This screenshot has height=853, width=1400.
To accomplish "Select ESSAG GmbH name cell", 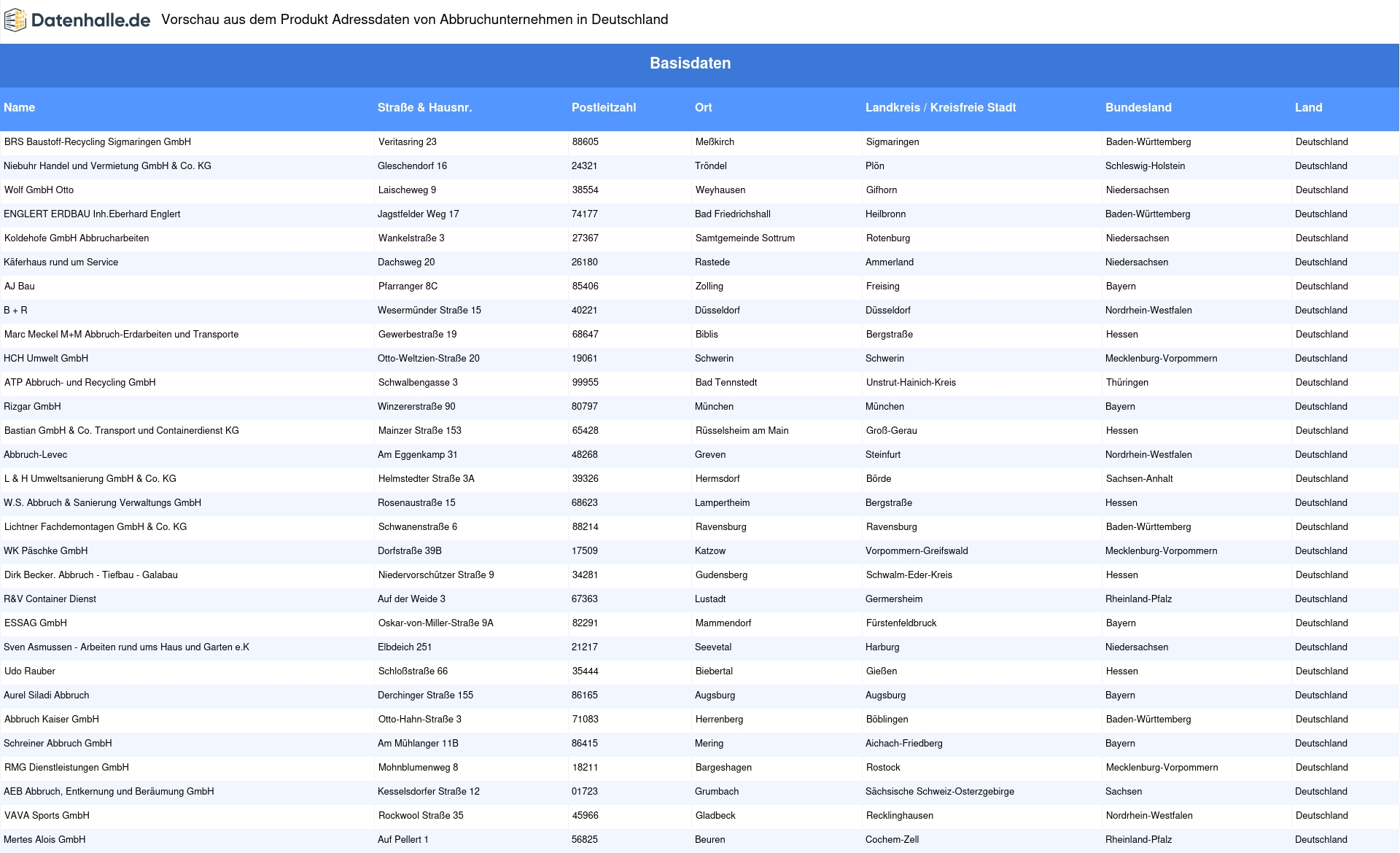I will click(36, 623).
